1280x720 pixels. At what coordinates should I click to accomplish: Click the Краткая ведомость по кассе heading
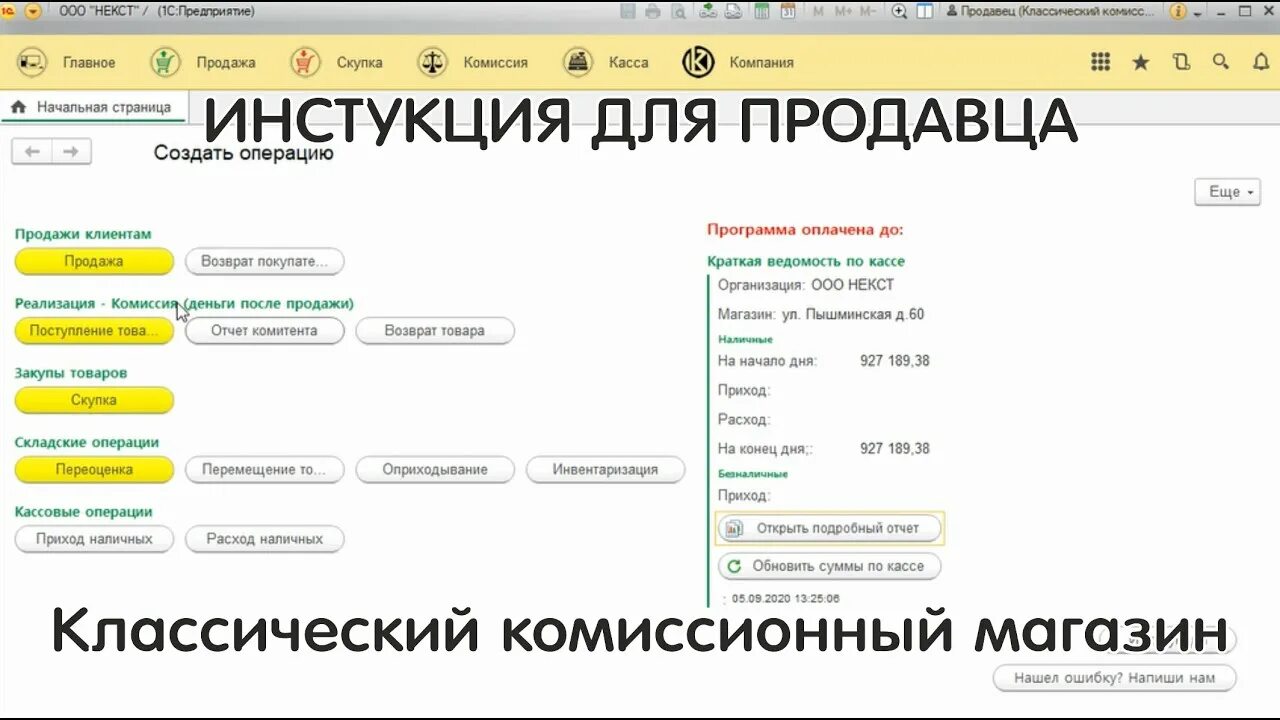pos(806,261)
